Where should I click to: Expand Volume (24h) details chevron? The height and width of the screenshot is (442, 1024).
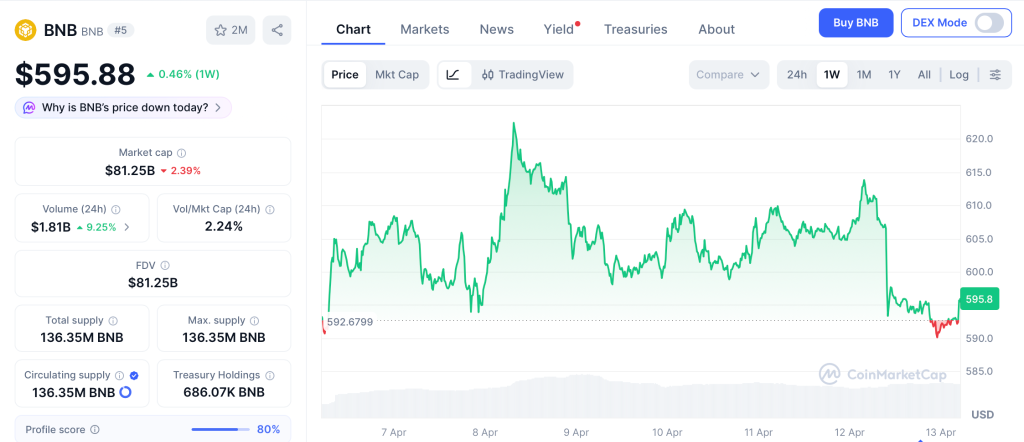click(x=126, y=228)
